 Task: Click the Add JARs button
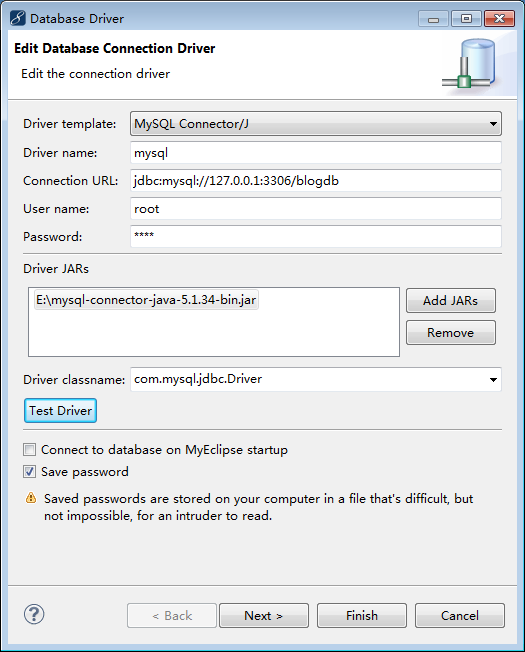[x=451, y=300]
